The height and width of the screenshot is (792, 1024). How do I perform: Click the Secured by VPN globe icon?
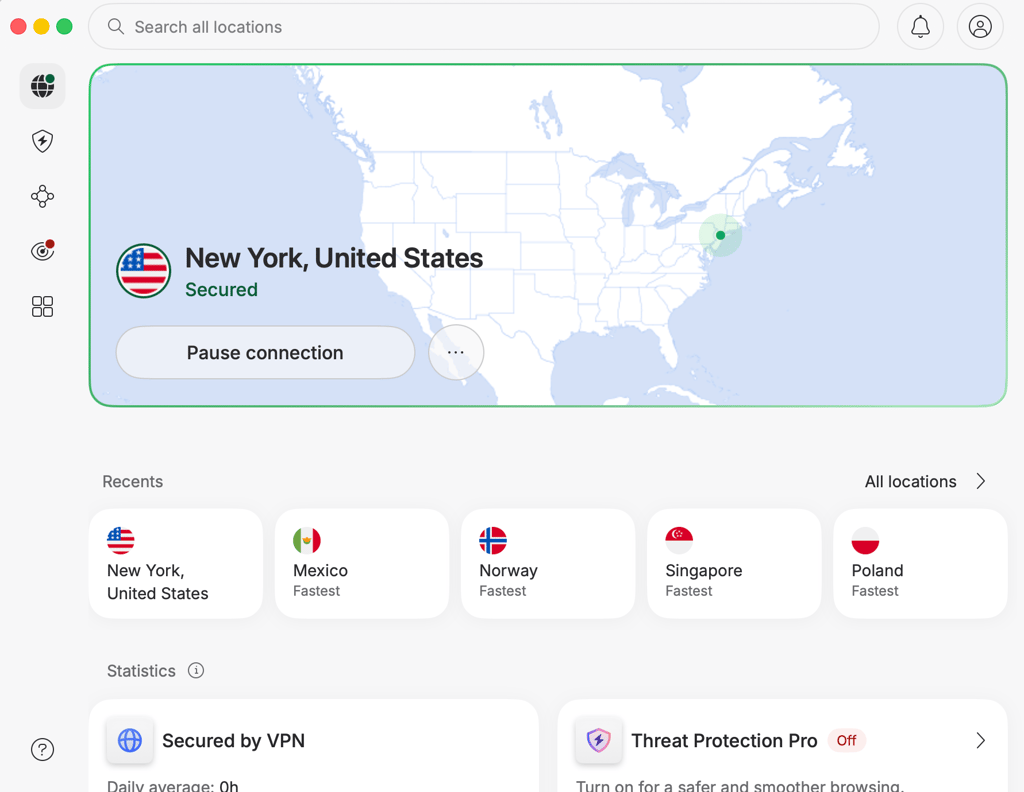coord(130,740)
